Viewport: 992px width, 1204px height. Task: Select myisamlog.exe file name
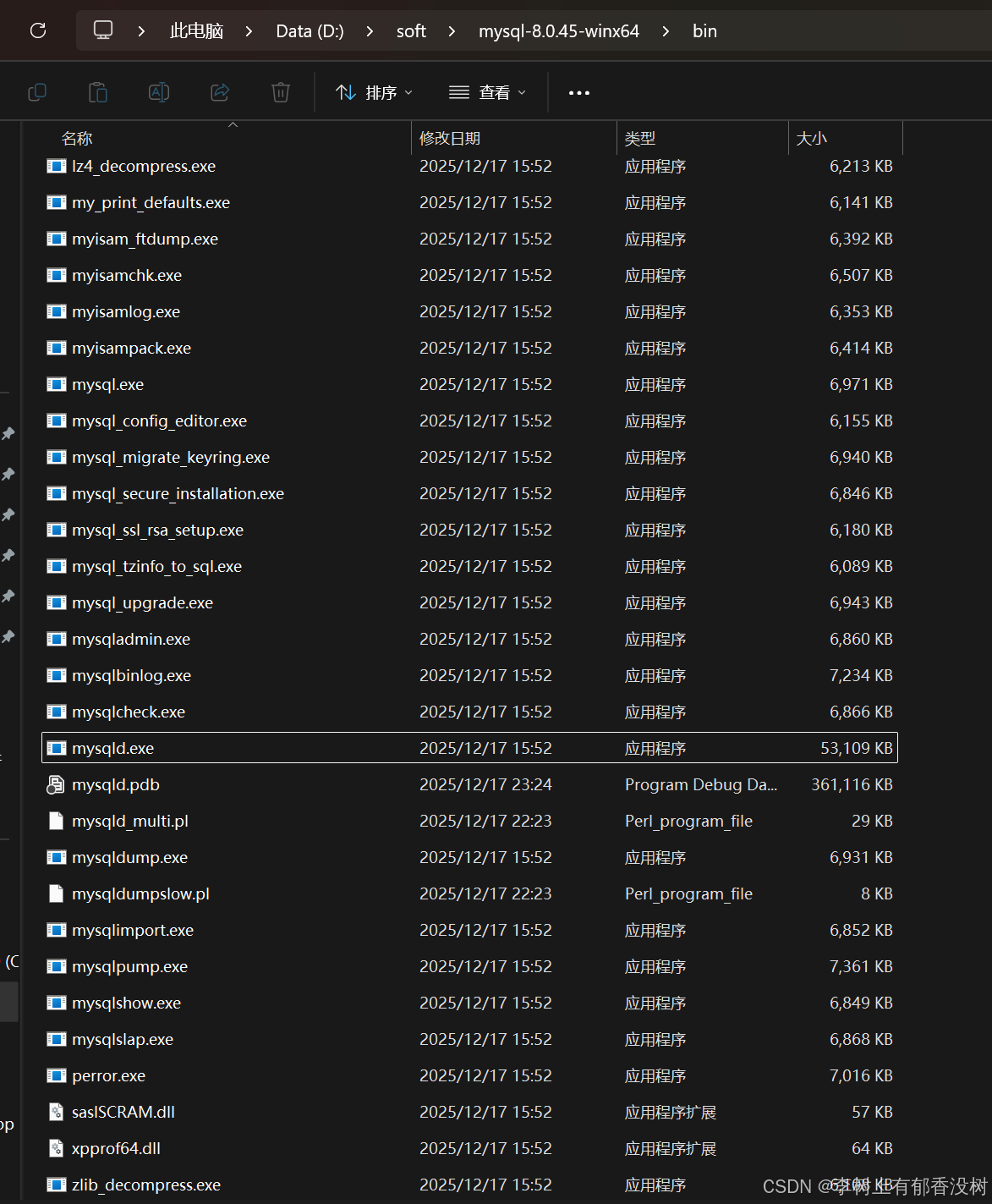pos(126,311)
